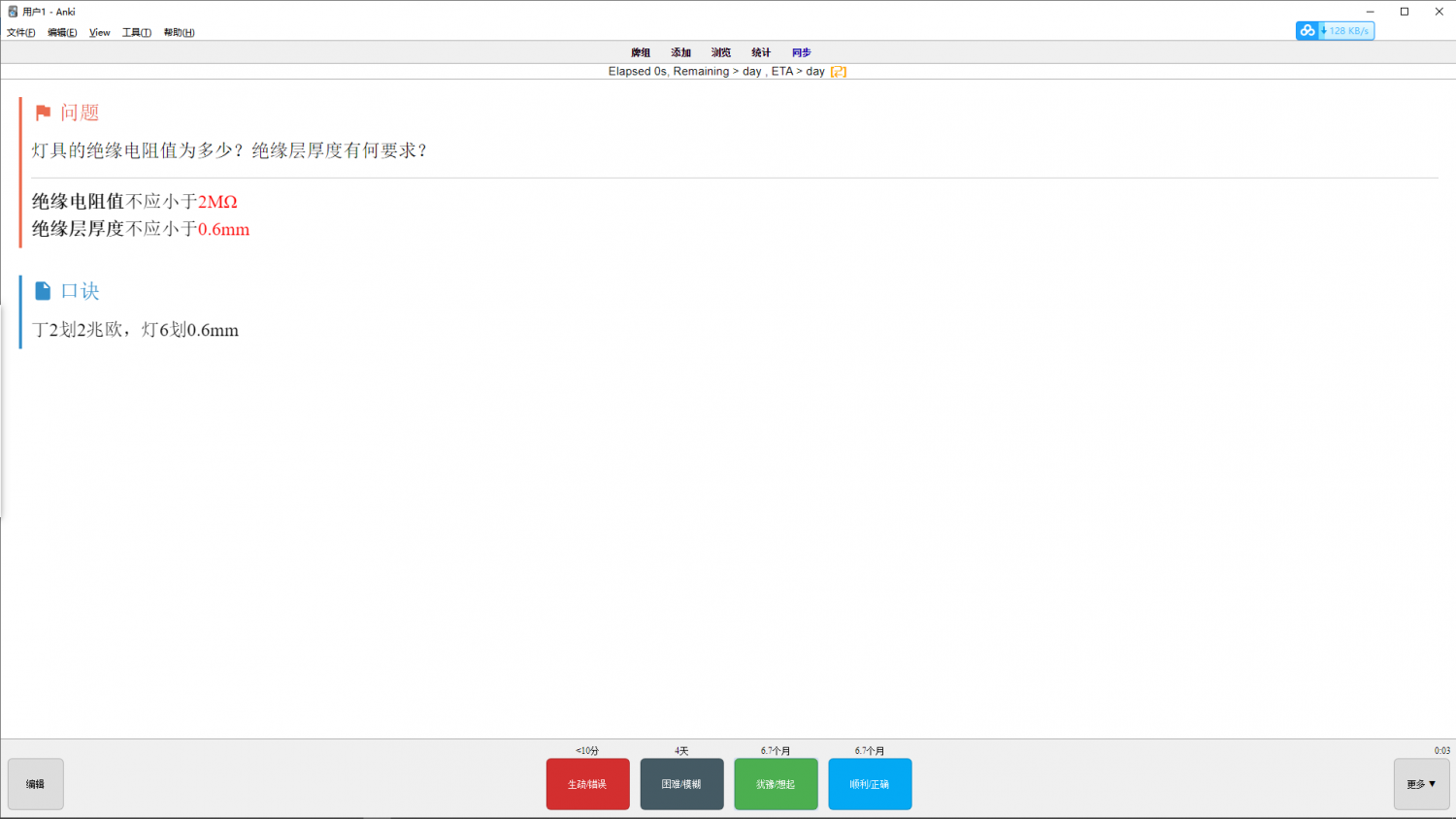The image size is (1456, 819).
Task: Click the orange refresh icon beside ETA
Action: pos(839,72)
